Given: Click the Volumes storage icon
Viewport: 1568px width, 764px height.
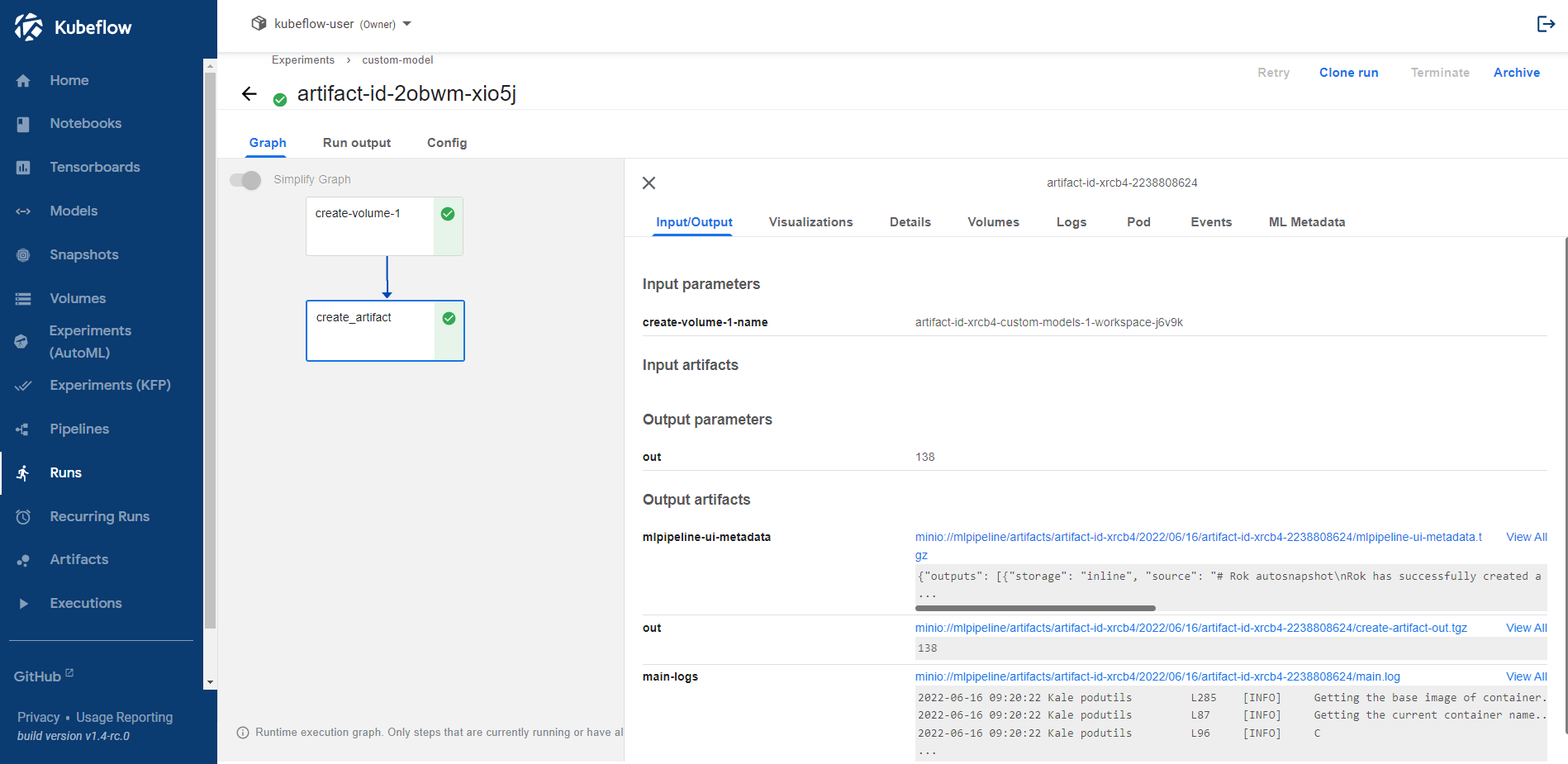Looking at the screenshot, I should pyautogui.click(x=23, y=299).
